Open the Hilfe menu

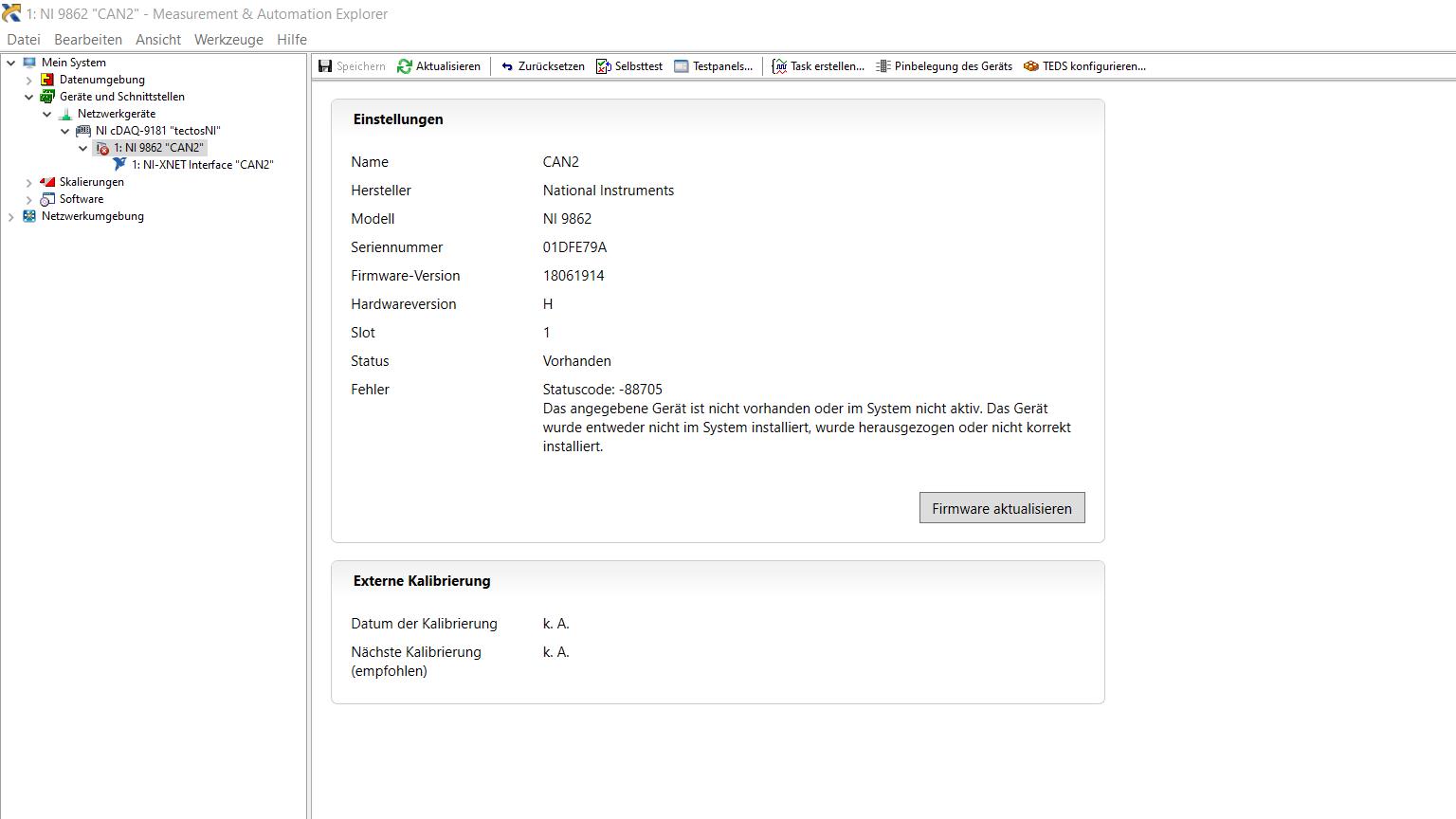tap(292, 40)
